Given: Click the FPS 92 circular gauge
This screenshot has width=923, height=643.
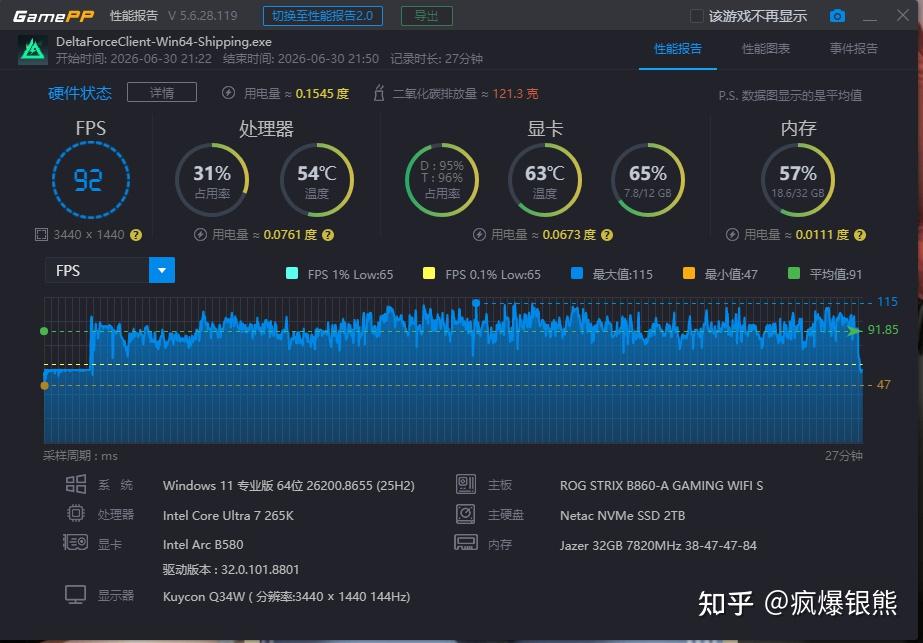Looking at the screenshot, I should pos(90,180).
